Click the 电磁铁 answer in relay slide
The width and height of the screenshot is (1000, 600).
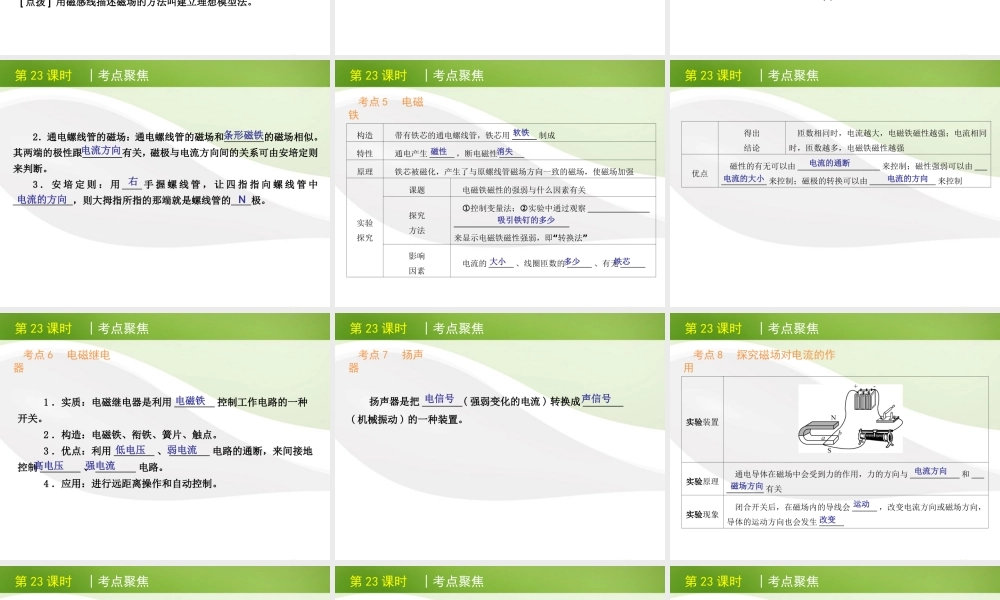tap(190, 401)
